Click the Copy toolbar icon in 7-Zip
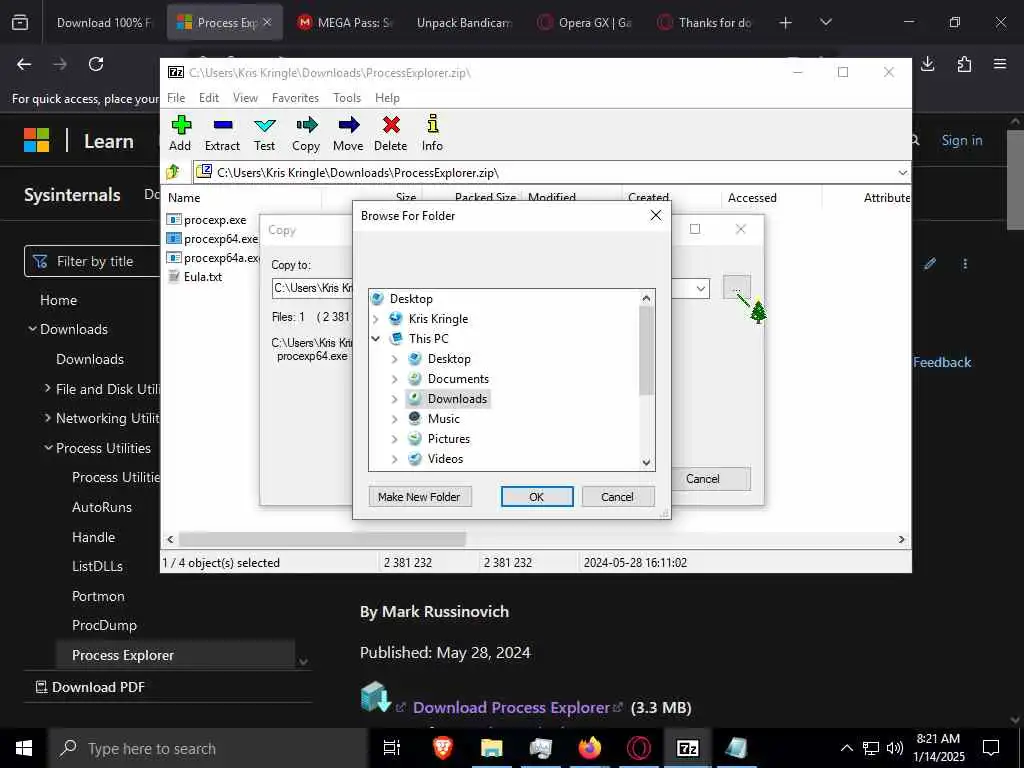This screenshot has width=1024, height=768. 306,133
